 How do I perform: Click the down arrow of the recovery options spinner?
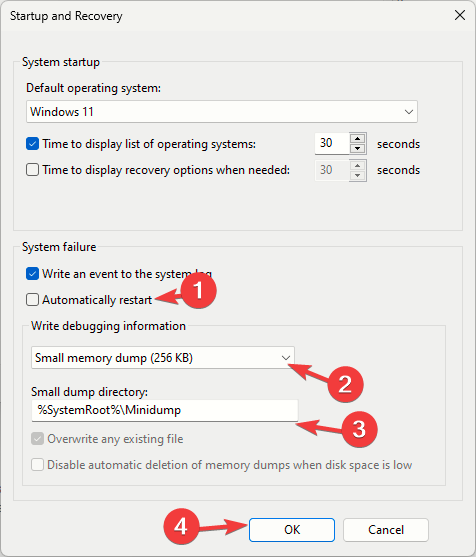358,175
